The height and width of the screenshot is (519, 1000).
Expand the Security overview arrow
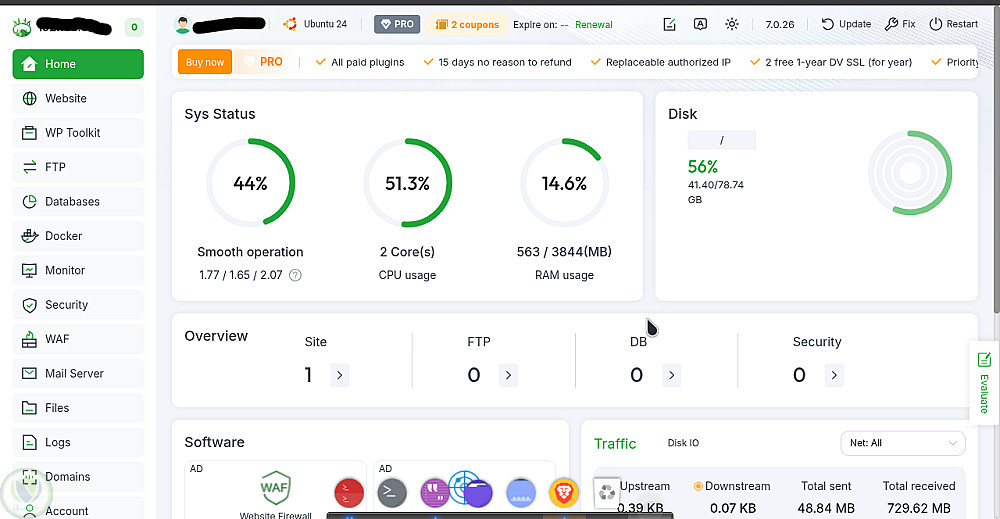coord(834,375)
